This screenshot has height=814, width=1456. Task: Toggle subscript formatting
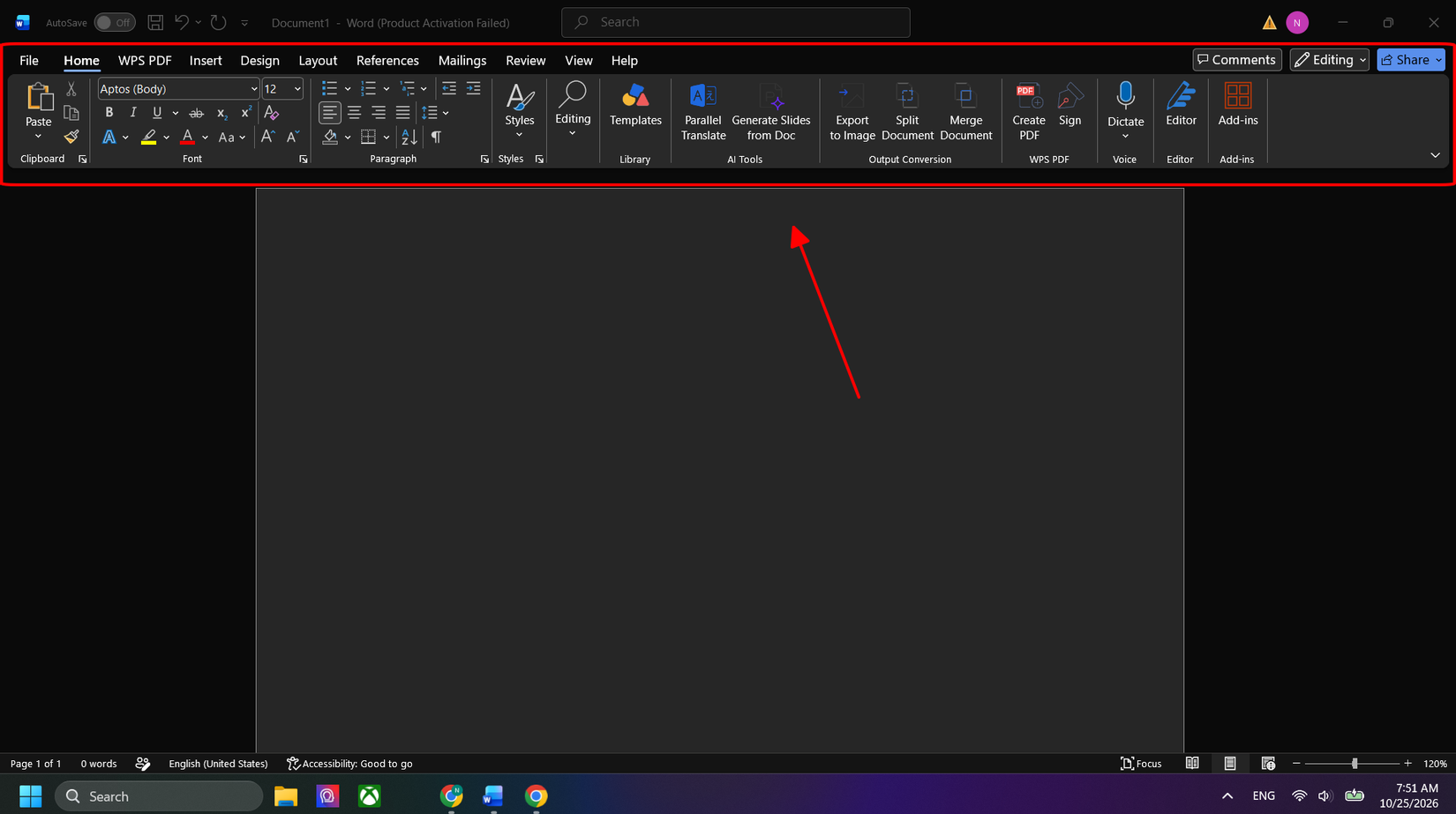click(x=222, y=113)
